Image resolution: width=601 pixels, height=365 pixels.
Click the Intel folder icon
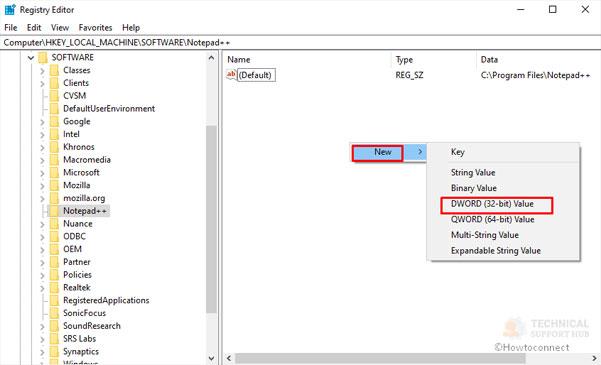(54, 134)
